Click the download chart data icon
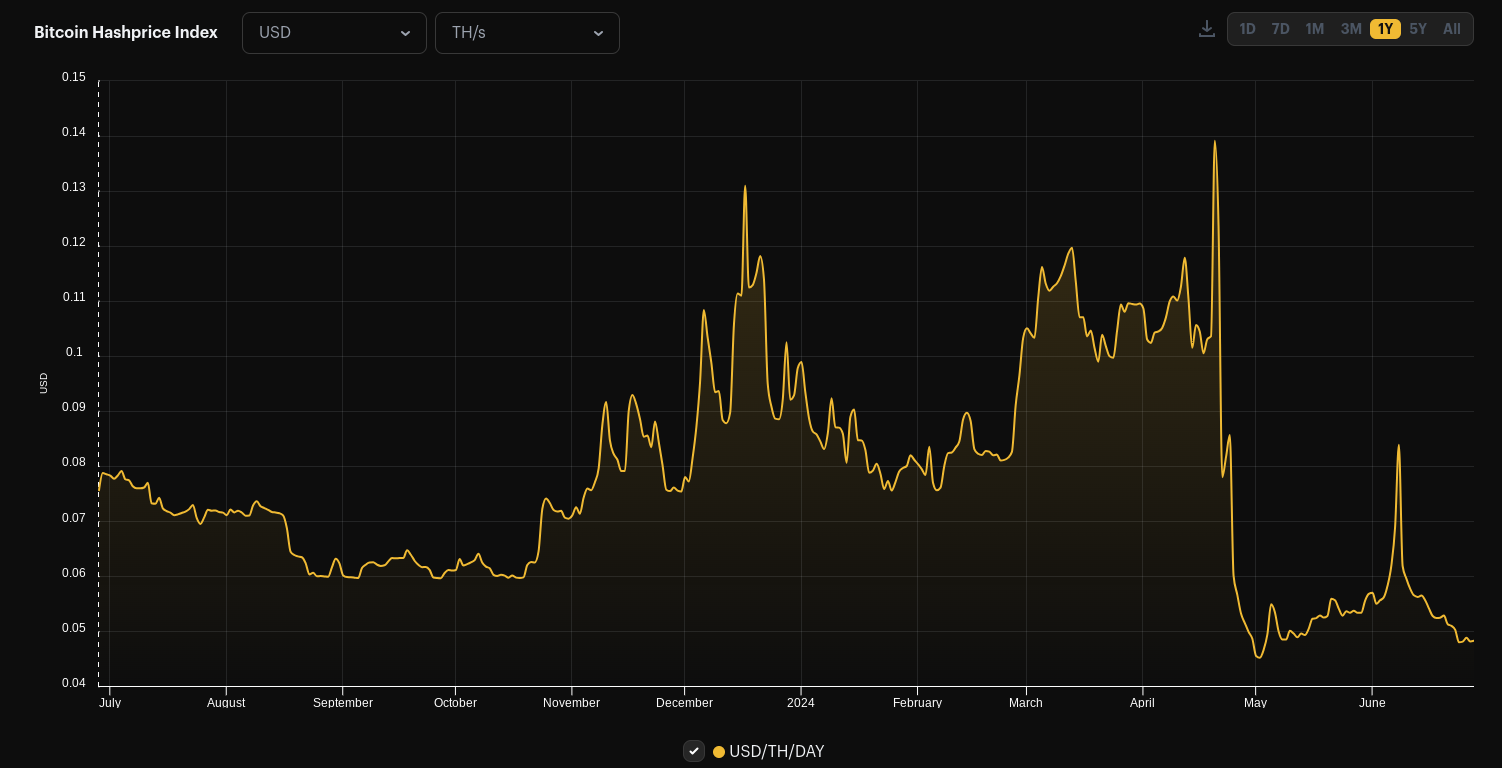Image resolution: width=1502 pixels, height=768 pixels. (x=1206, y=29)
